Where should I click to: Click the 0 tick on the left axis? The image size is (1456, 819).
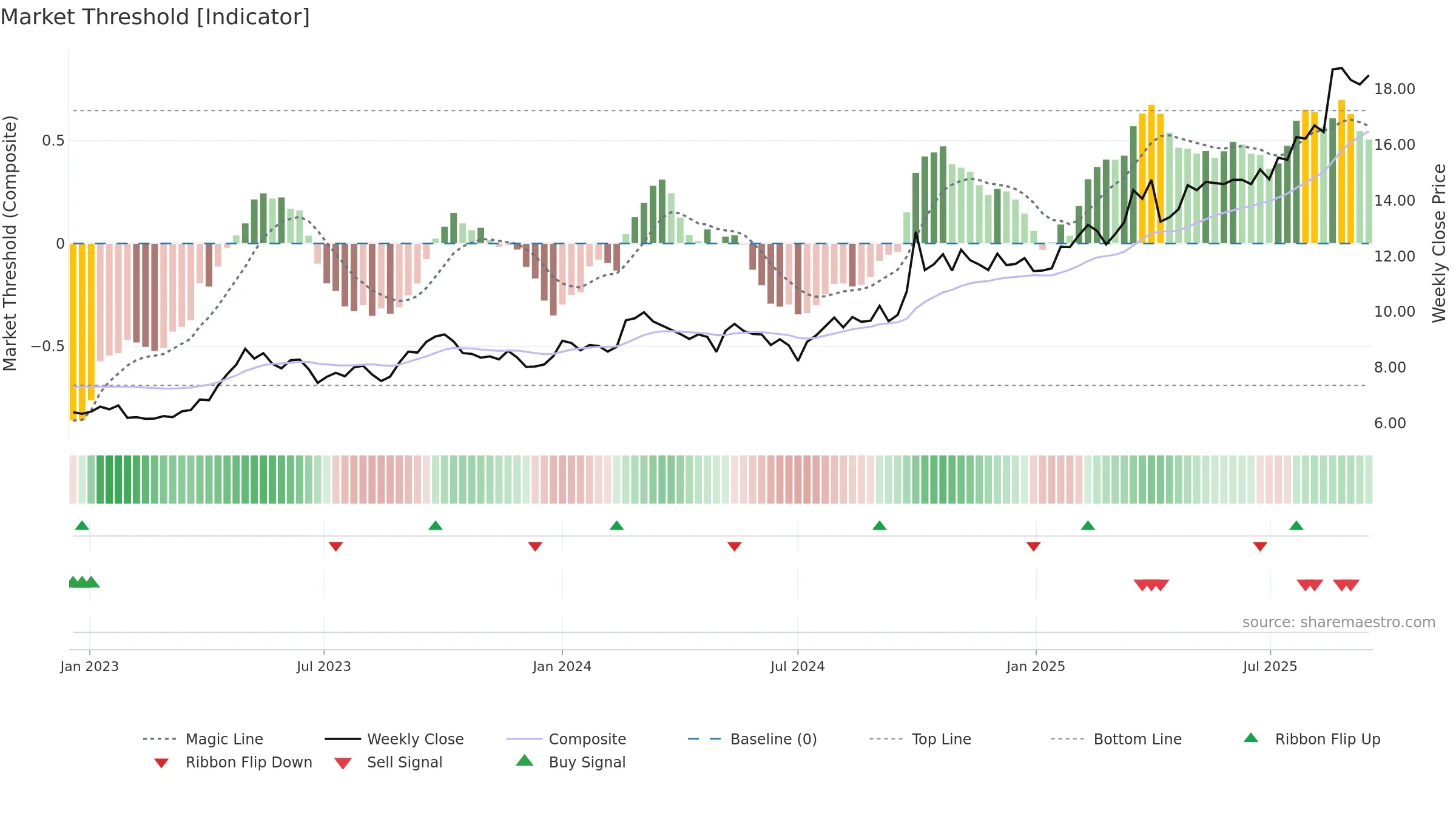60,244
